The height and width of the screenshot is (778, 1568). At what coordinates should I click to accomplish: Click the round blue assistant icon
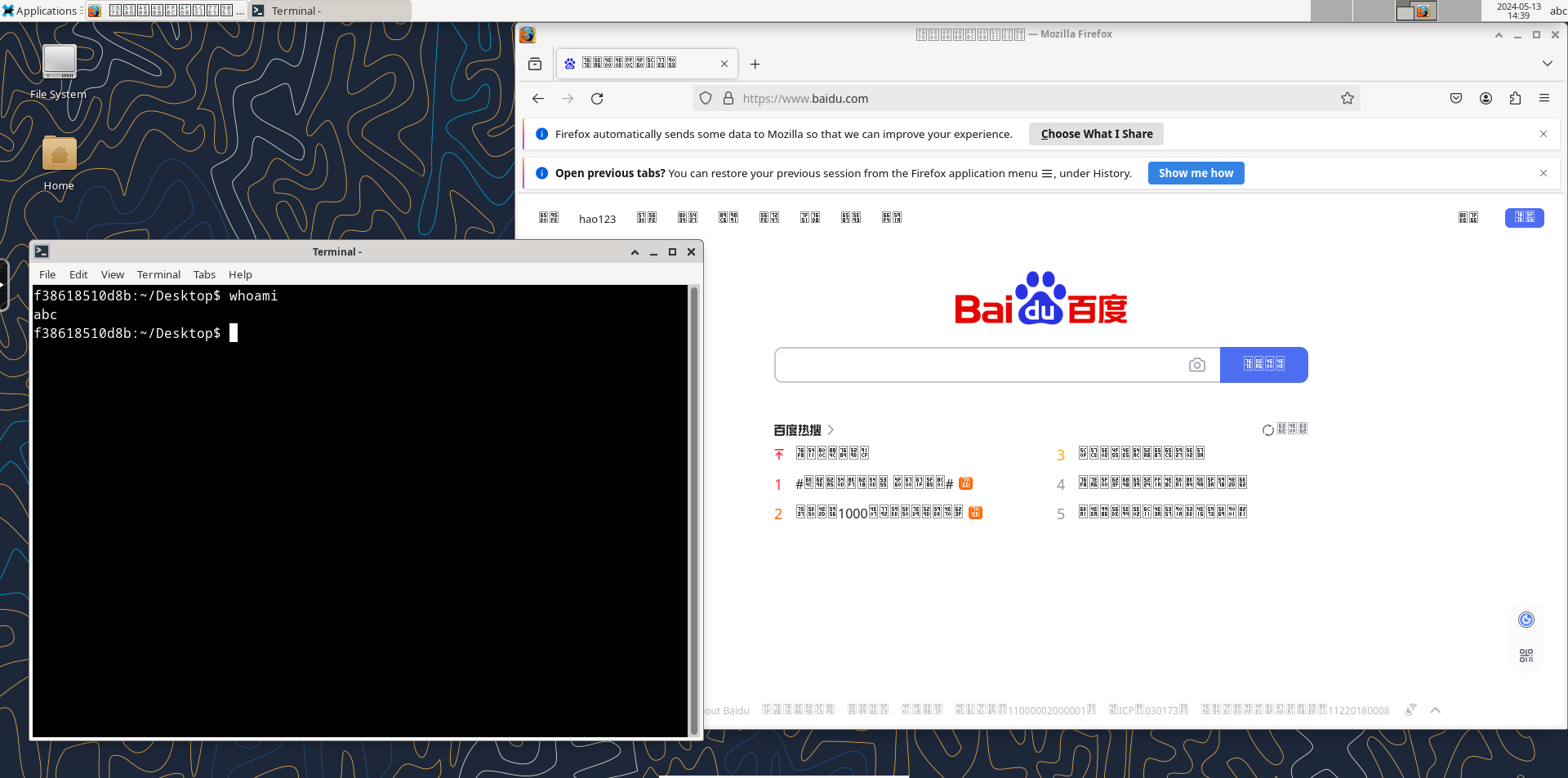point(1526,620)
